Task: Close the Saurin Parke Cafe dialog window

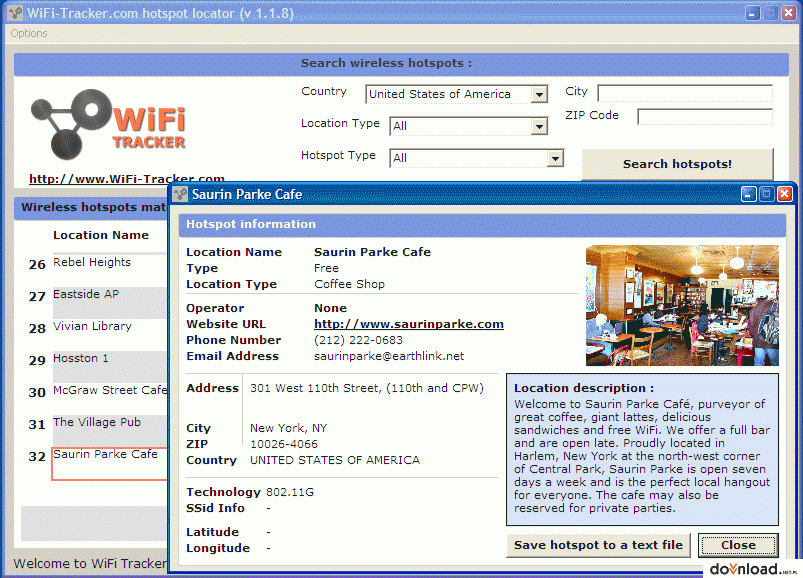Action: click(x=784, y=194)
